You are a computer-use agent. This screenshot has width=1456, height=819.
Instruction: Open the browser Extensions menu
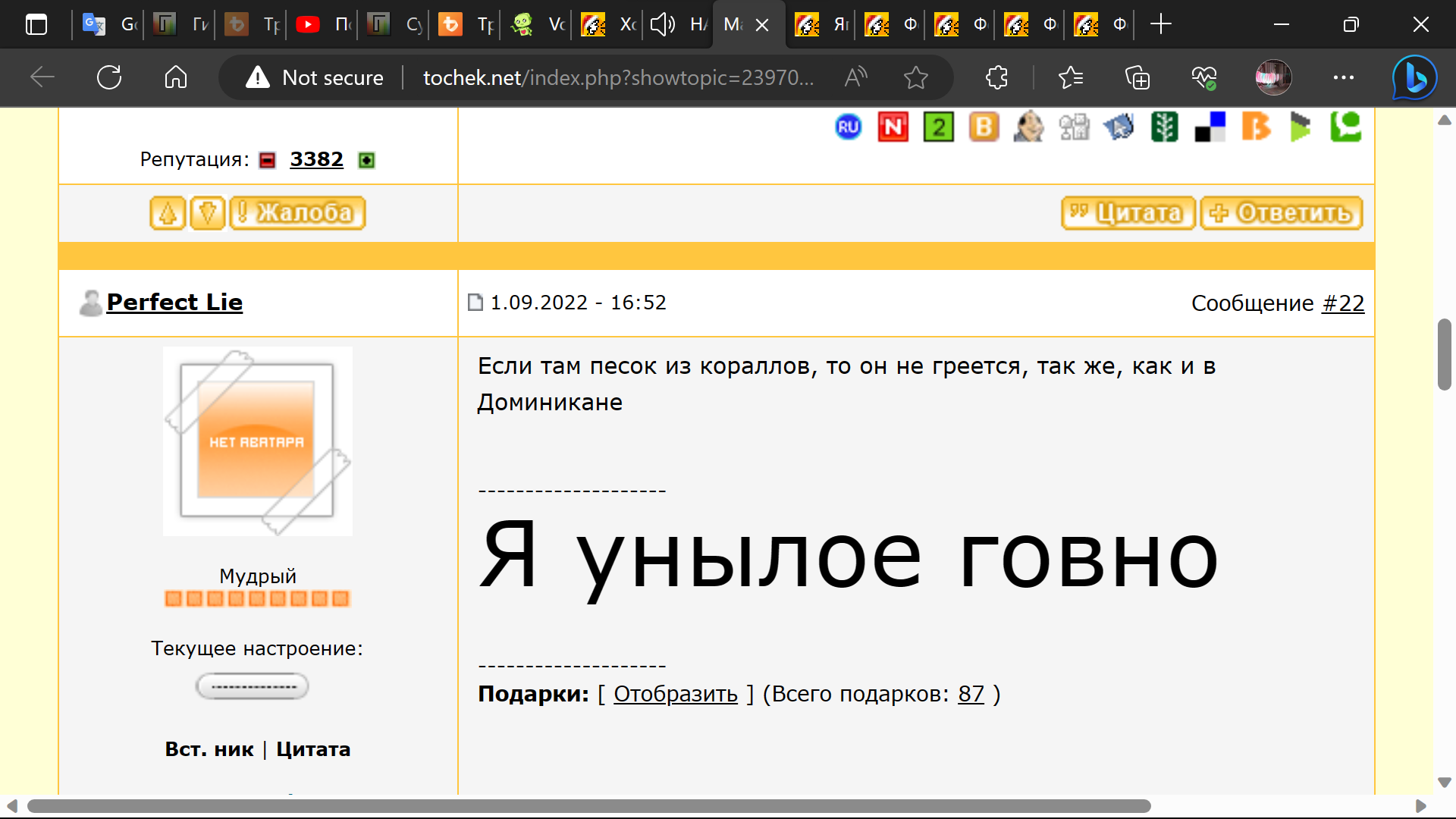click(x=996, y=77)
